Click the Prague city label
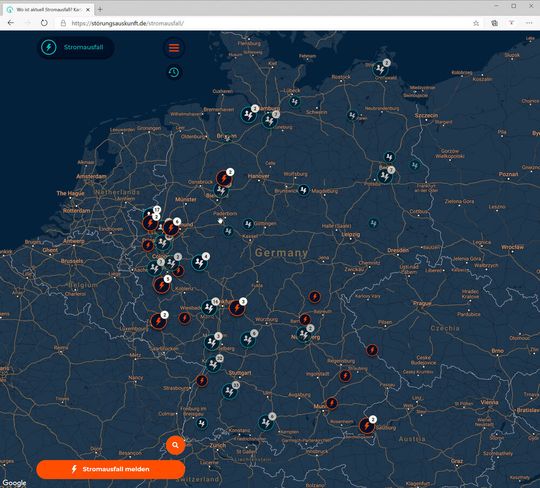This screenshot has height=488, width=540. click(422, 303)
